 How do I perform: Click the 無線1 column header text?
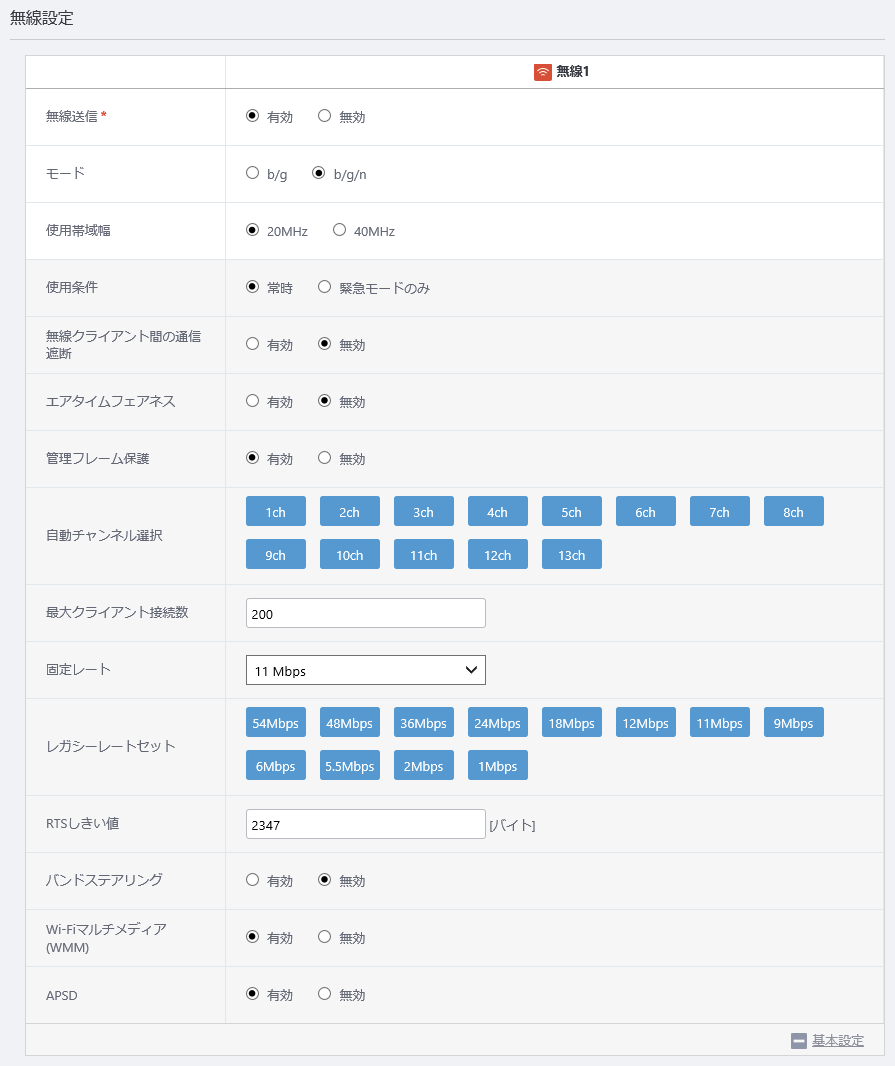[x=573, y=71]
